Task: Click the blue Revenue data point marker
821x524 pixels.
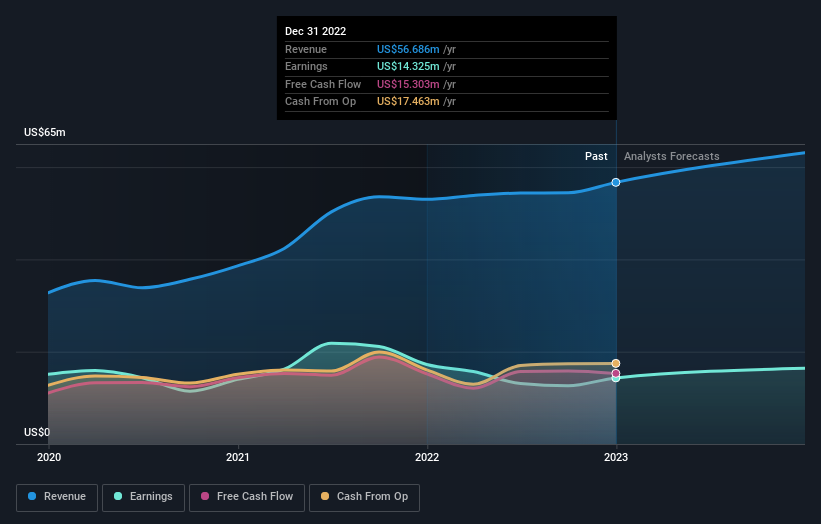Action: [x=616, y=182]
